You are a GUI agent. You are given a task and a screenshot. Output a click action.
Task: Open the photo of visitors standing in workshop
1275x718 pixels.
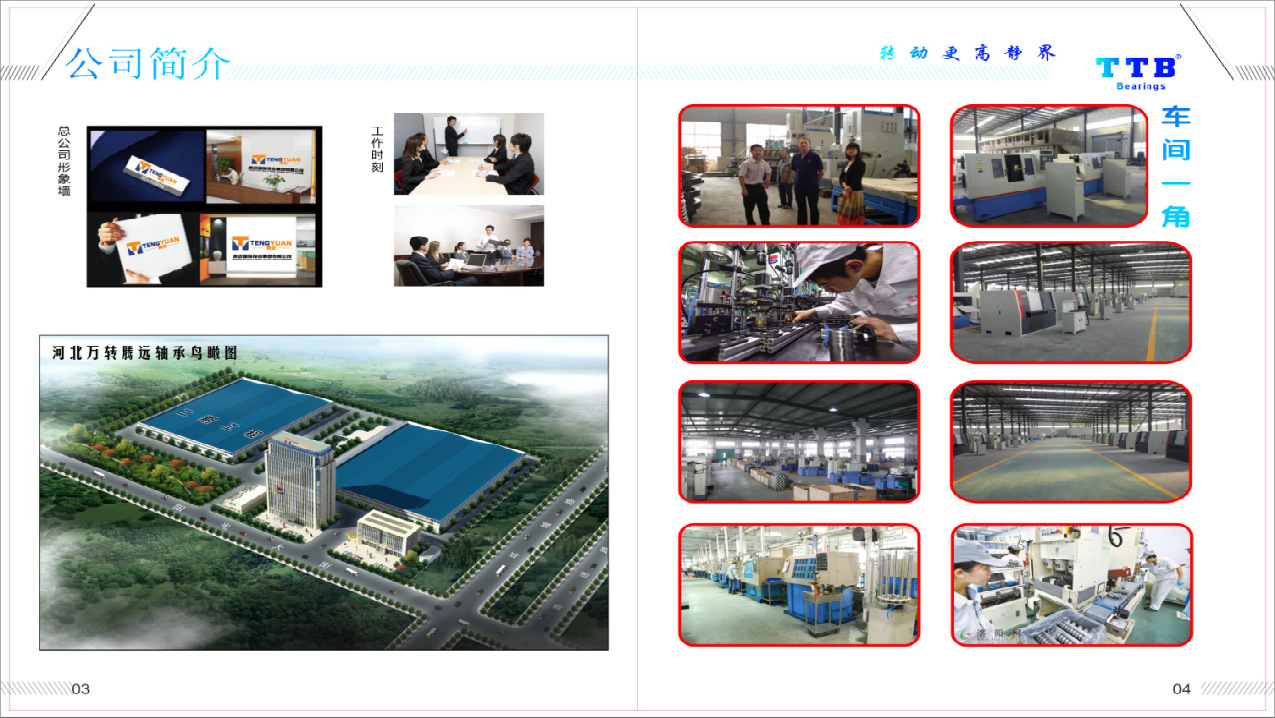tap(799, 165)
